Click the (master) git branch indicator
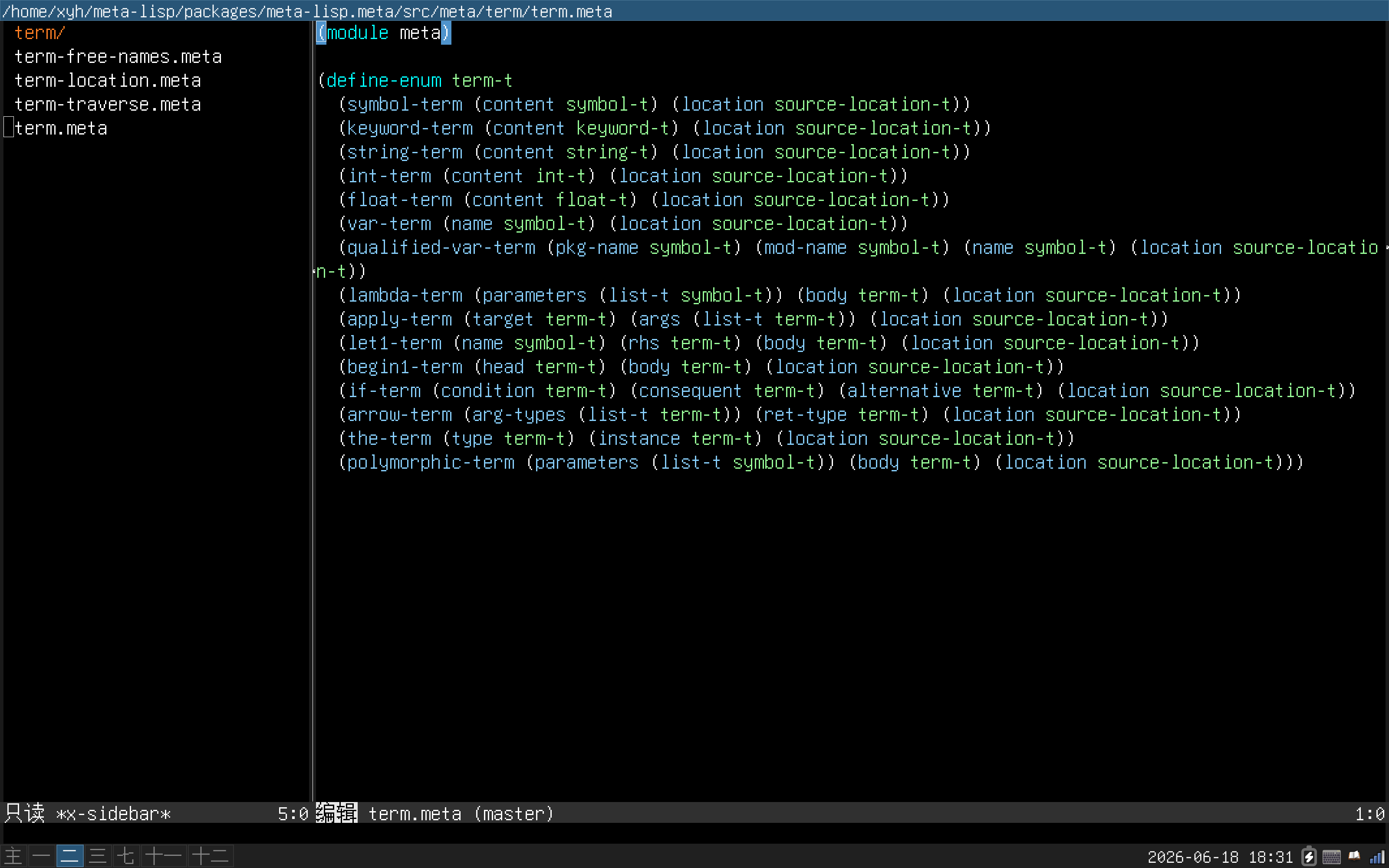Screen dimensions: 1389x868 click(x=513, y=813)
